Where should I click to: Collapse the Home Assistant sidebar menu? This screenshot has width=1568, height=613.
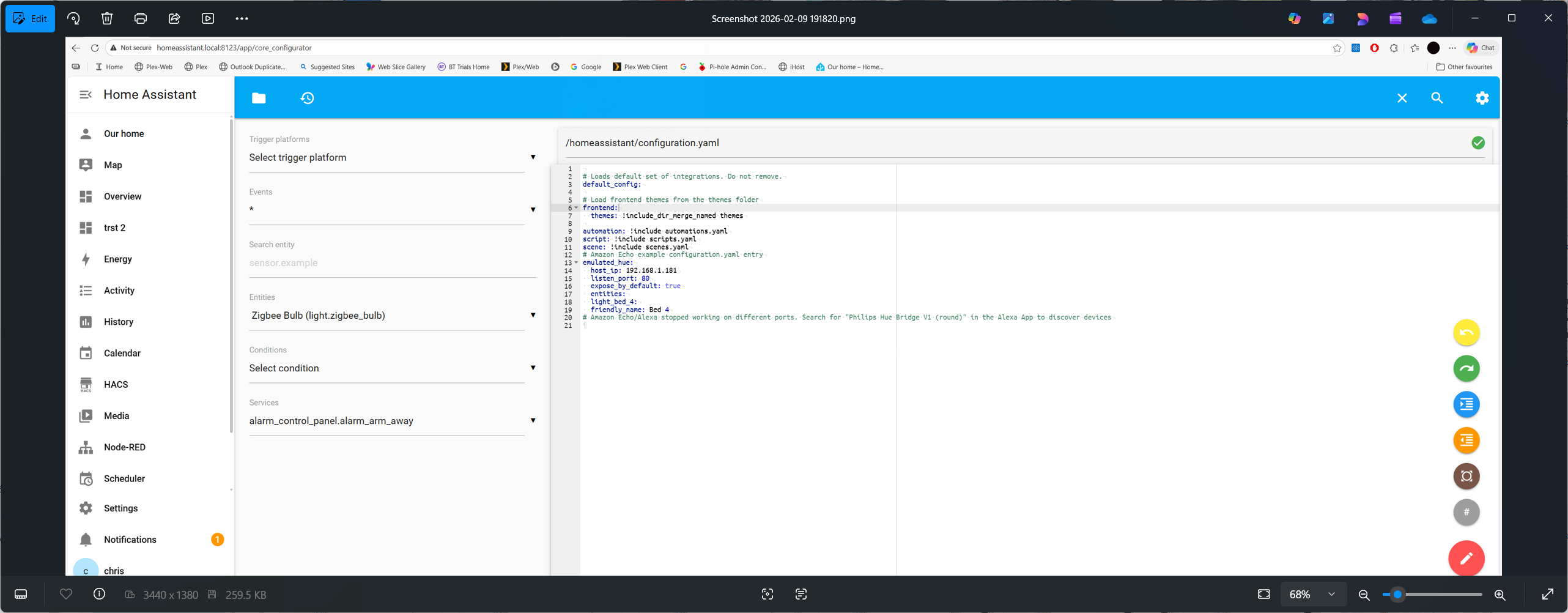86,95
